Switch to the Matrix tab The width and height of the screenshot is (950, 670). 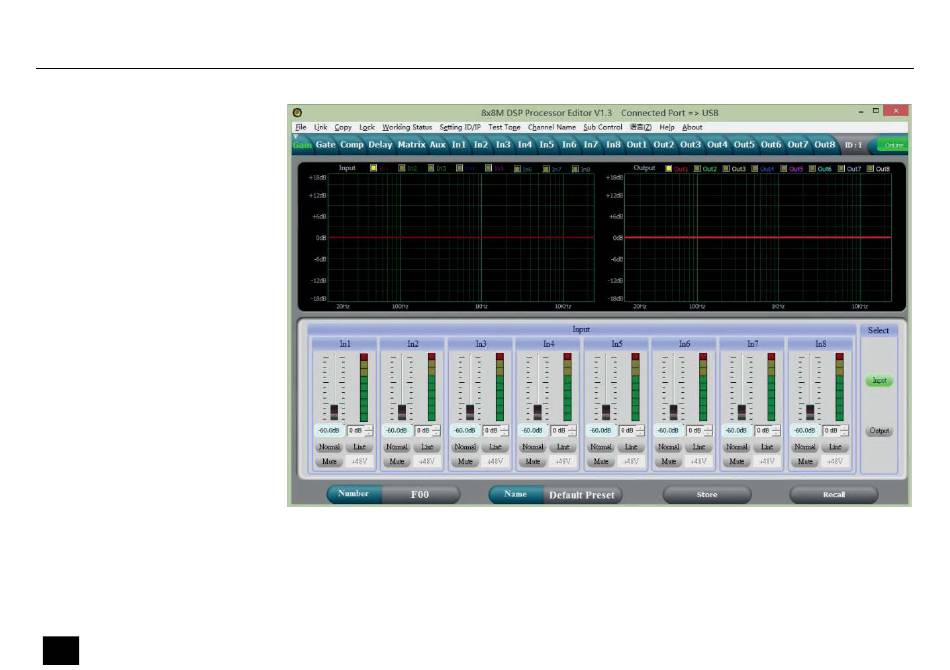point(411,145)
